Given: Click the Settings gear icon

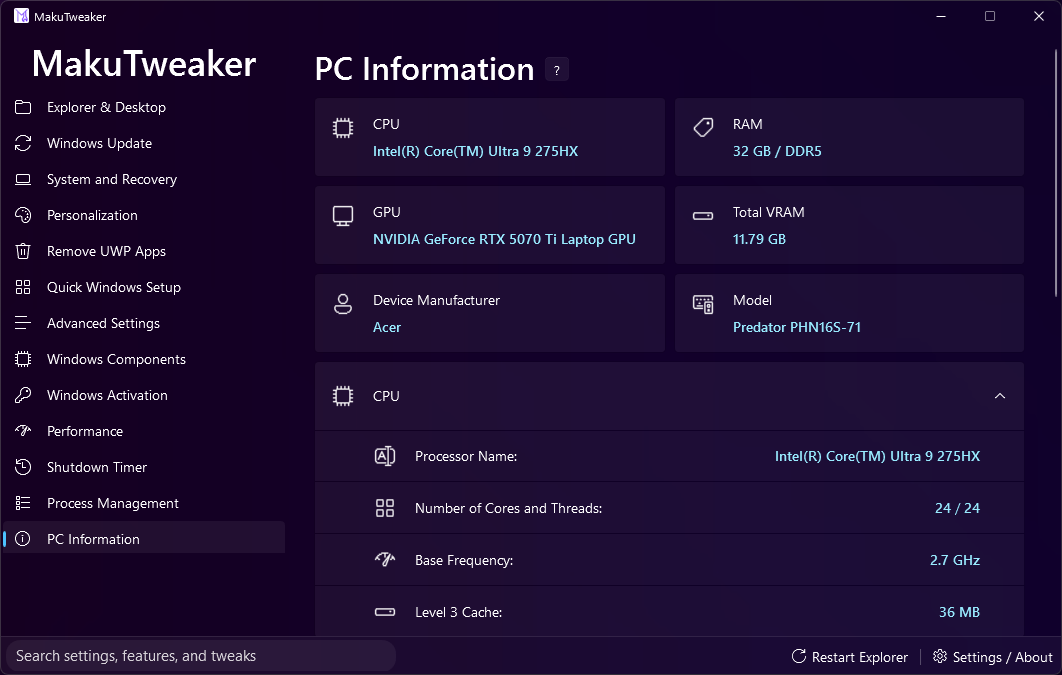Looking at the screenshot, I should 940,656.
